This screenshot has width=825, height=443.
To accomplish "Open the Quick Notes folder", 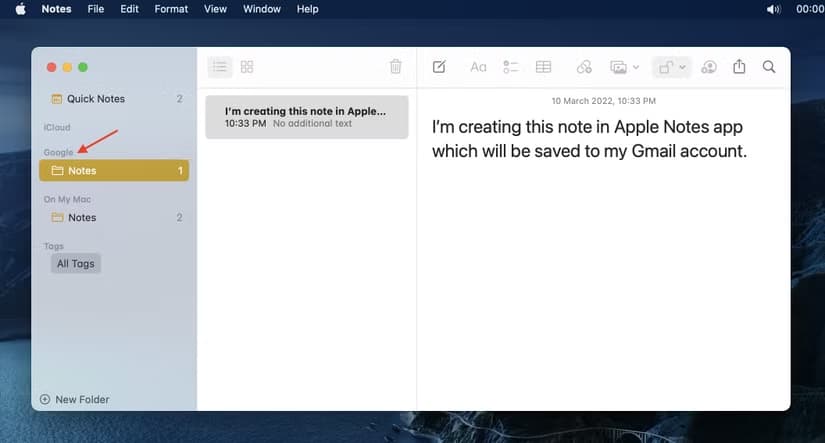I will [x=114, y=99].
